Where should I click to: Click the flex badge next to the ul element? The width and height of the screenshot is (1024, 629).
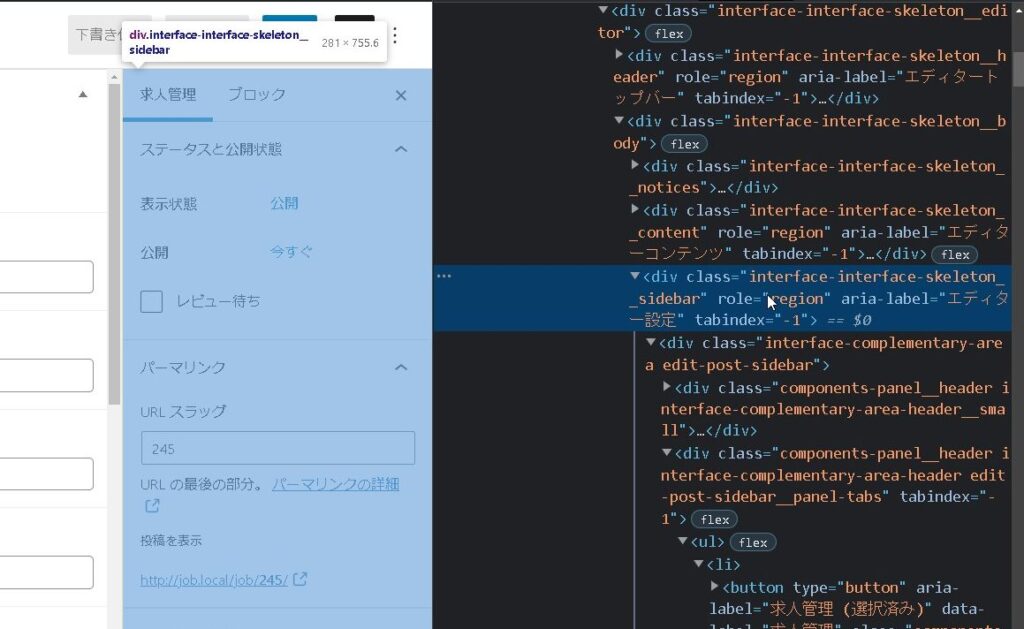pyautogui.click(x=753, y=542)
